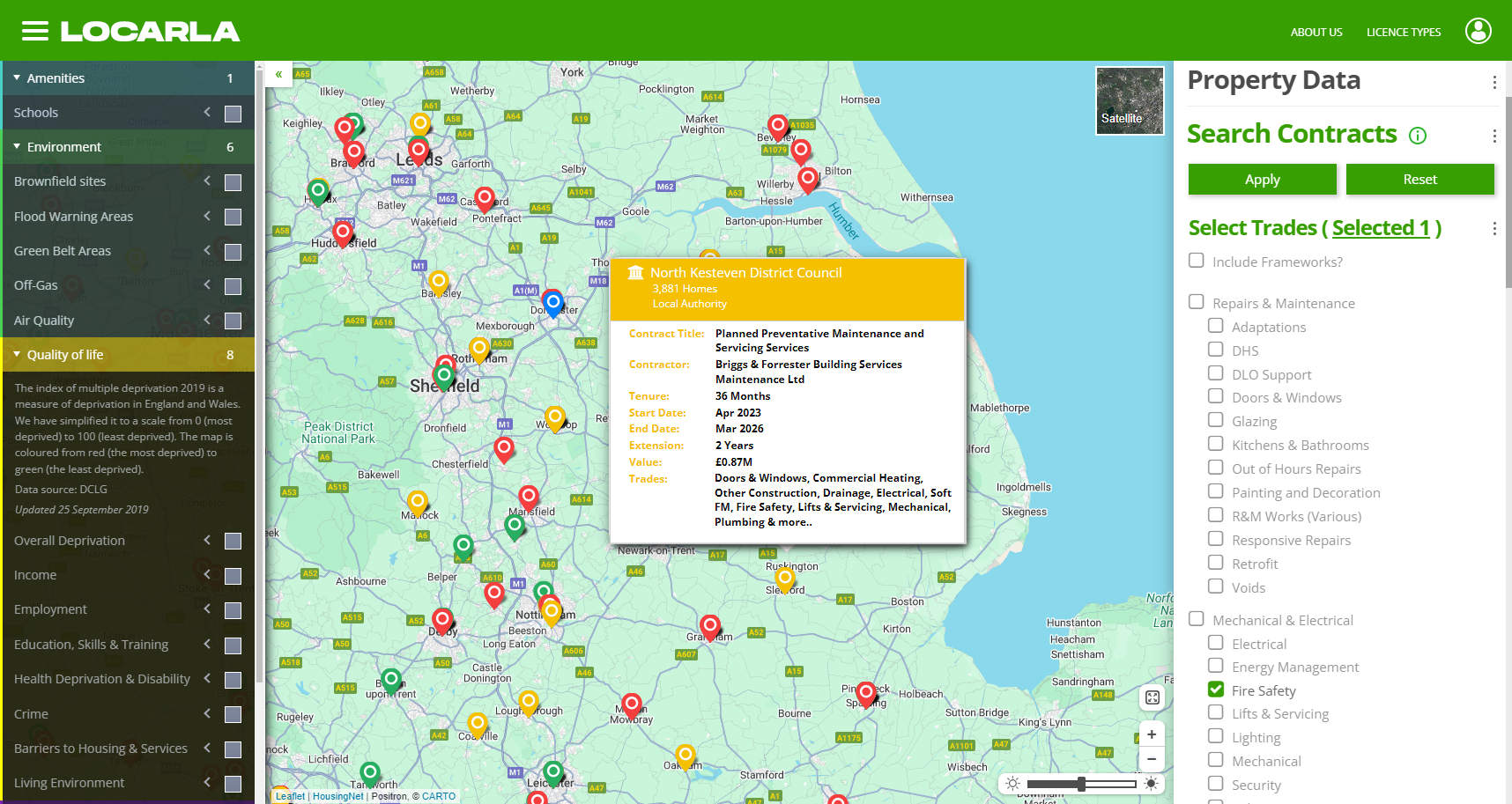Open Select Trades options kebab menu

tap(1494, 228)
